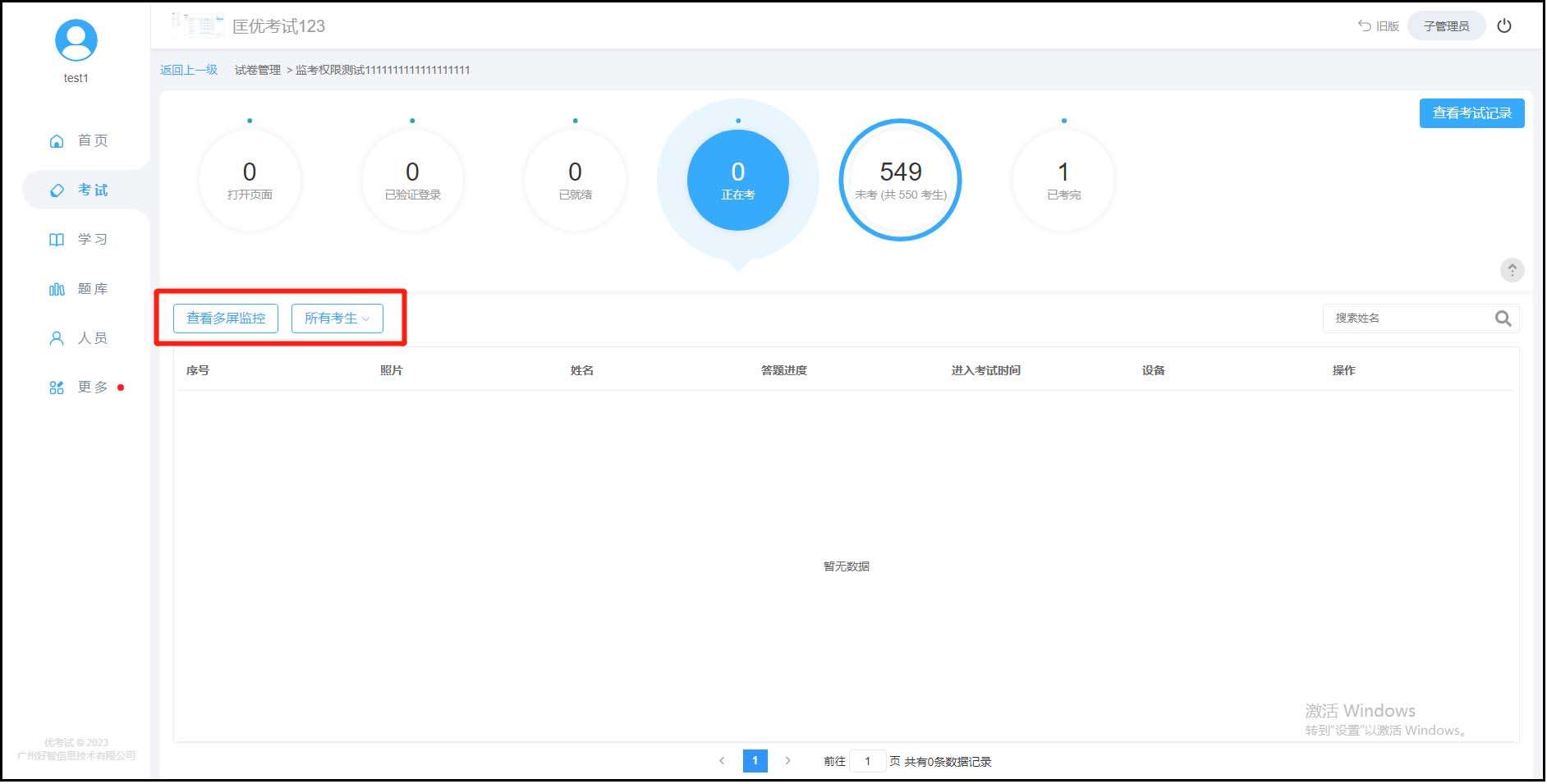The image size is (1547, 784).
Task: Click the search magnifier icon
Action: click(1503, 319)
